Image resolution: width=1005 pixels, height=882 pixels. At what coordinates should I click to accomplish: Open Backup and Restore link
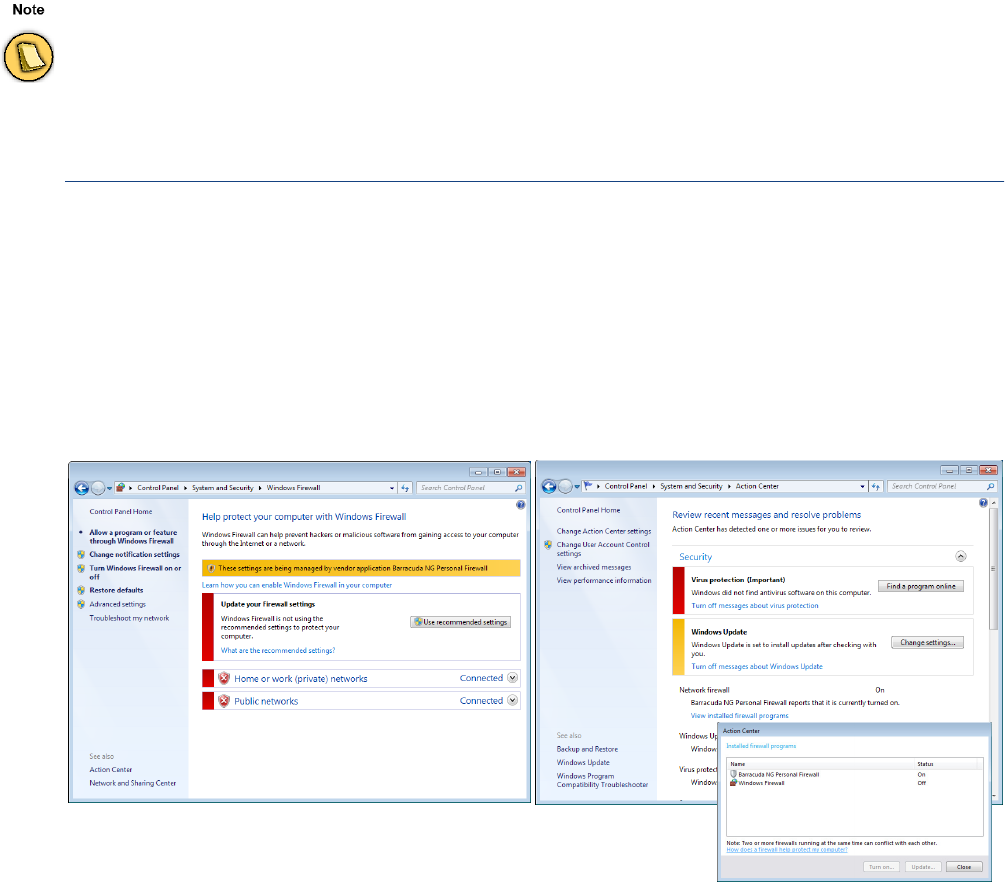click(587, 749)
